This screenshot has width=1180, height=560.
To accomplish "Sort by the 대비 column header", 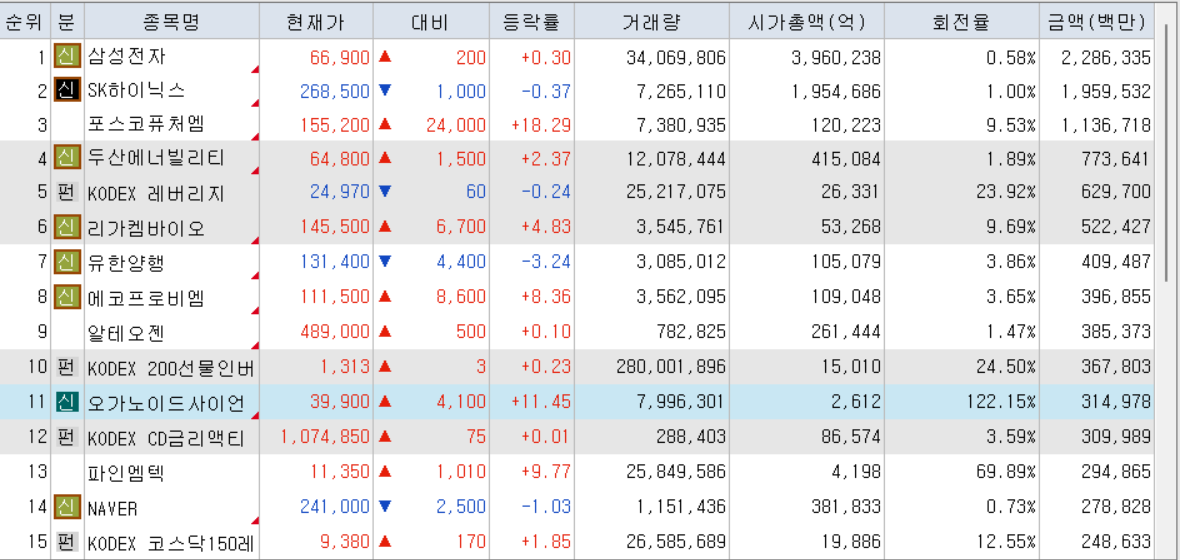I will pos(431,22).
